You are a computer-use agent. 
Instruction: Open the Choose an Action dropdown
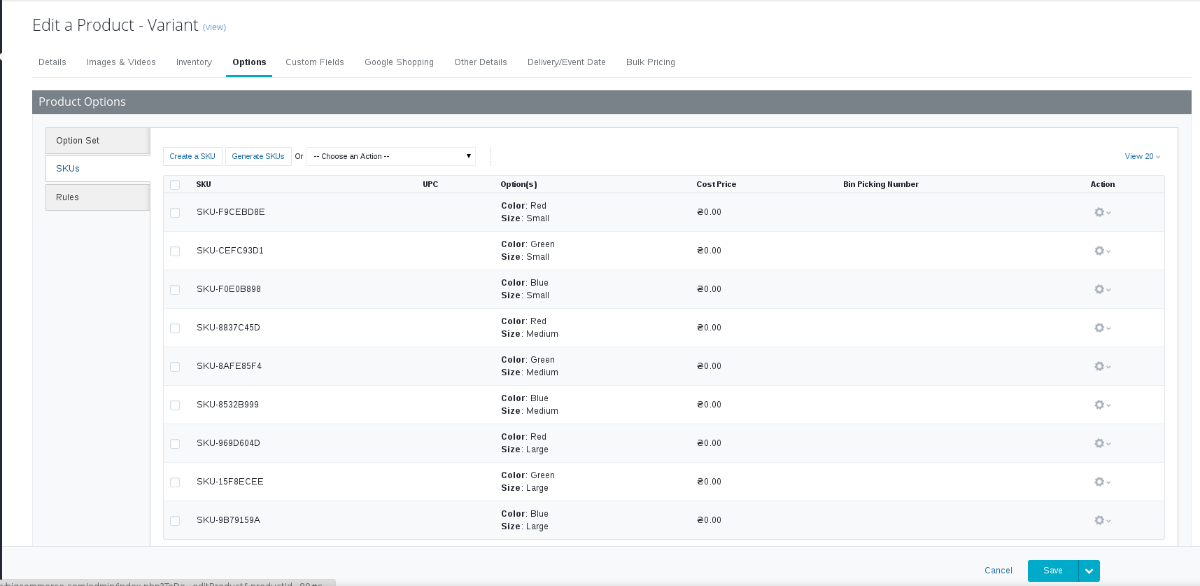(391, 157)
